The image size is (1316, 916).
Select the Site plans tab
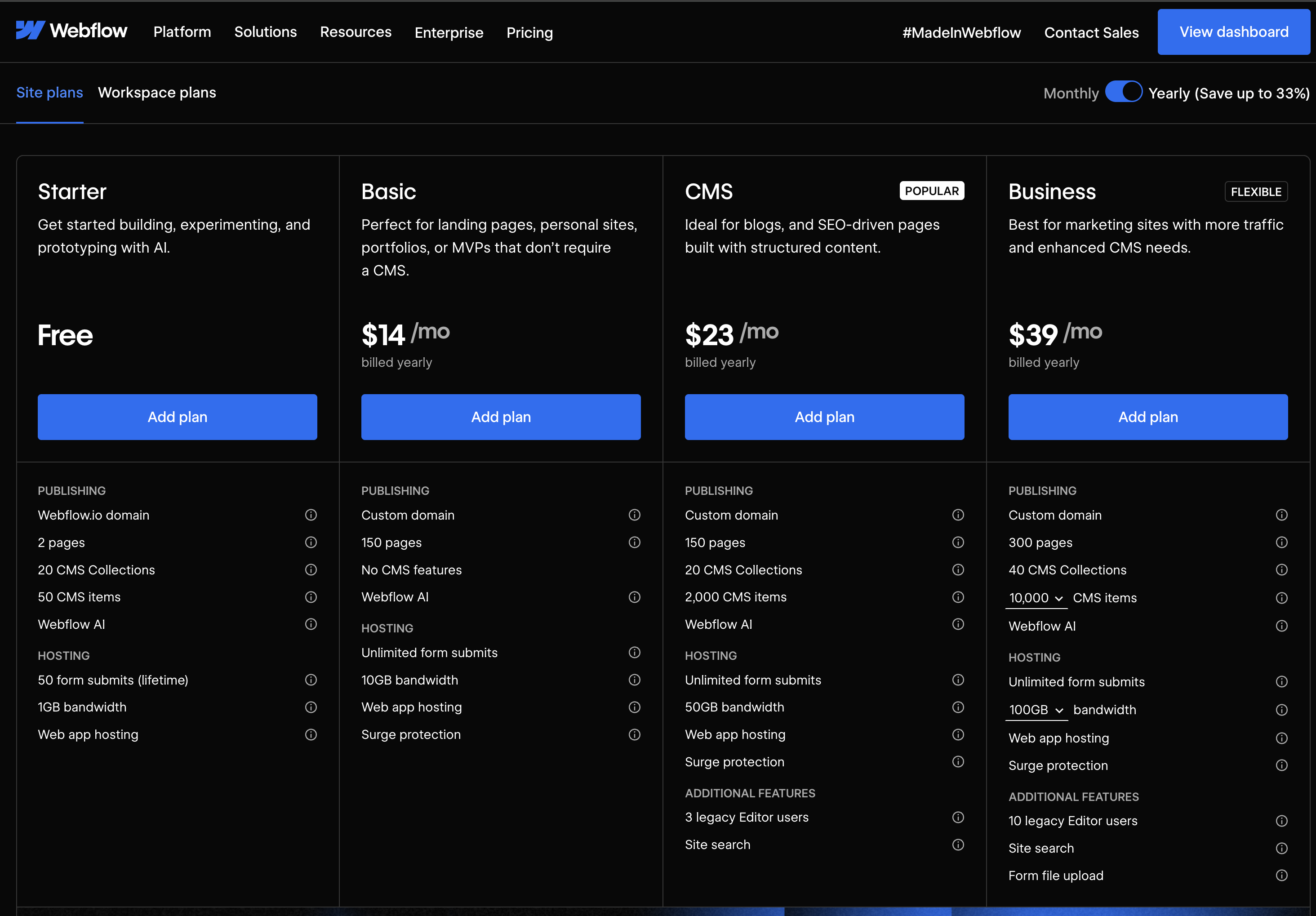[49, 93]
